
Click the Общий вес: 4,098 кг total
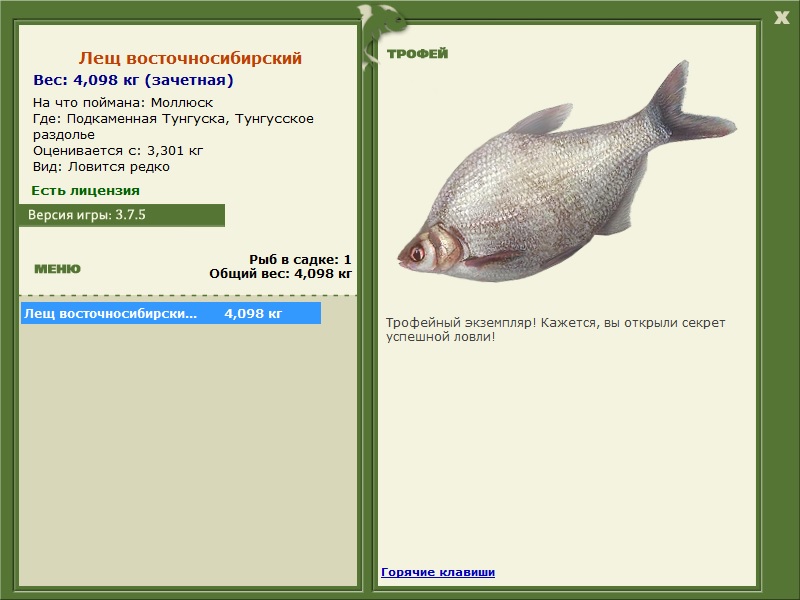pyautogui.click(x=280, y=273)
